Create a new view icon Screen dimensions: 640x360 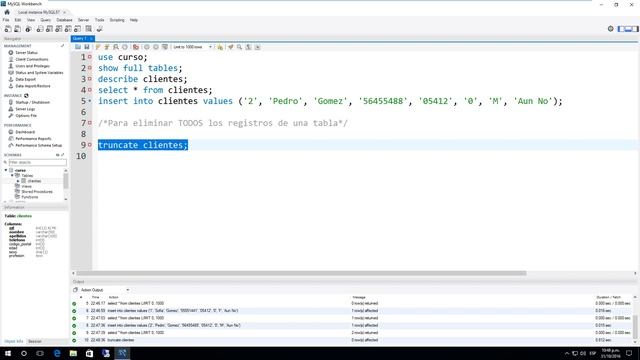pyautogui.click(x=59, y=29)
